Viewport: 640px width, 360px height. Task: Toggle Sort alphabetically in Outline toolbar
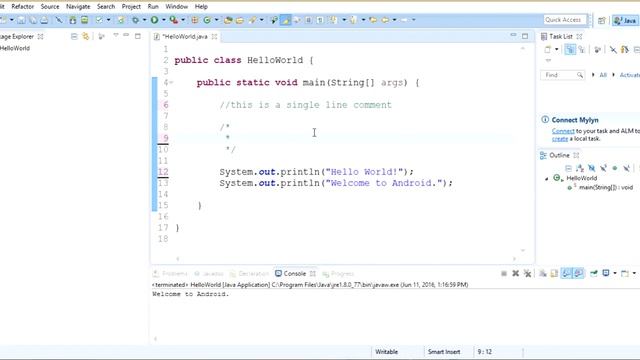coord(580,168)
